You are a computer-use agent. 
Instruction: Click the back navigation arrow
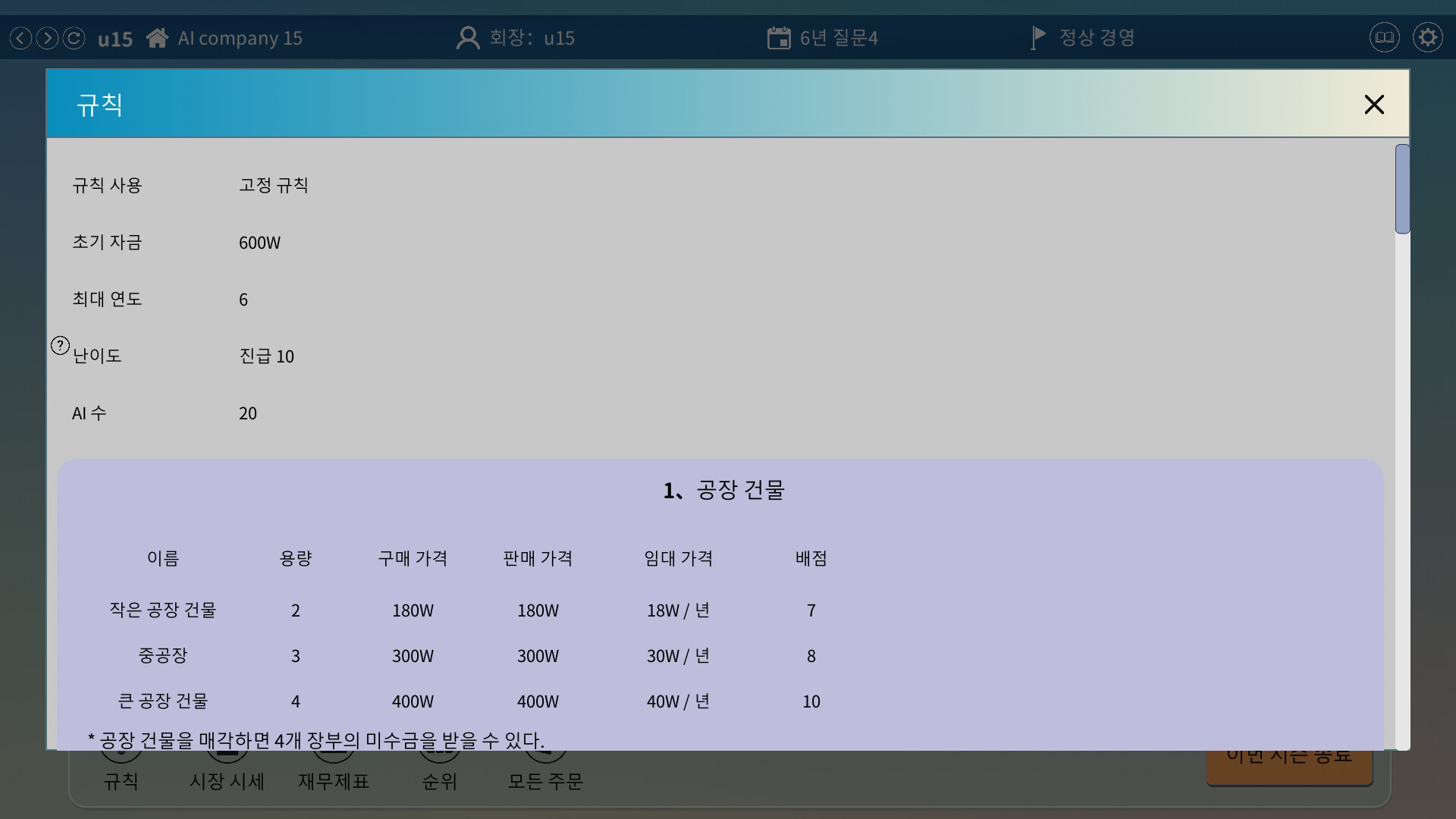point(20,38)
